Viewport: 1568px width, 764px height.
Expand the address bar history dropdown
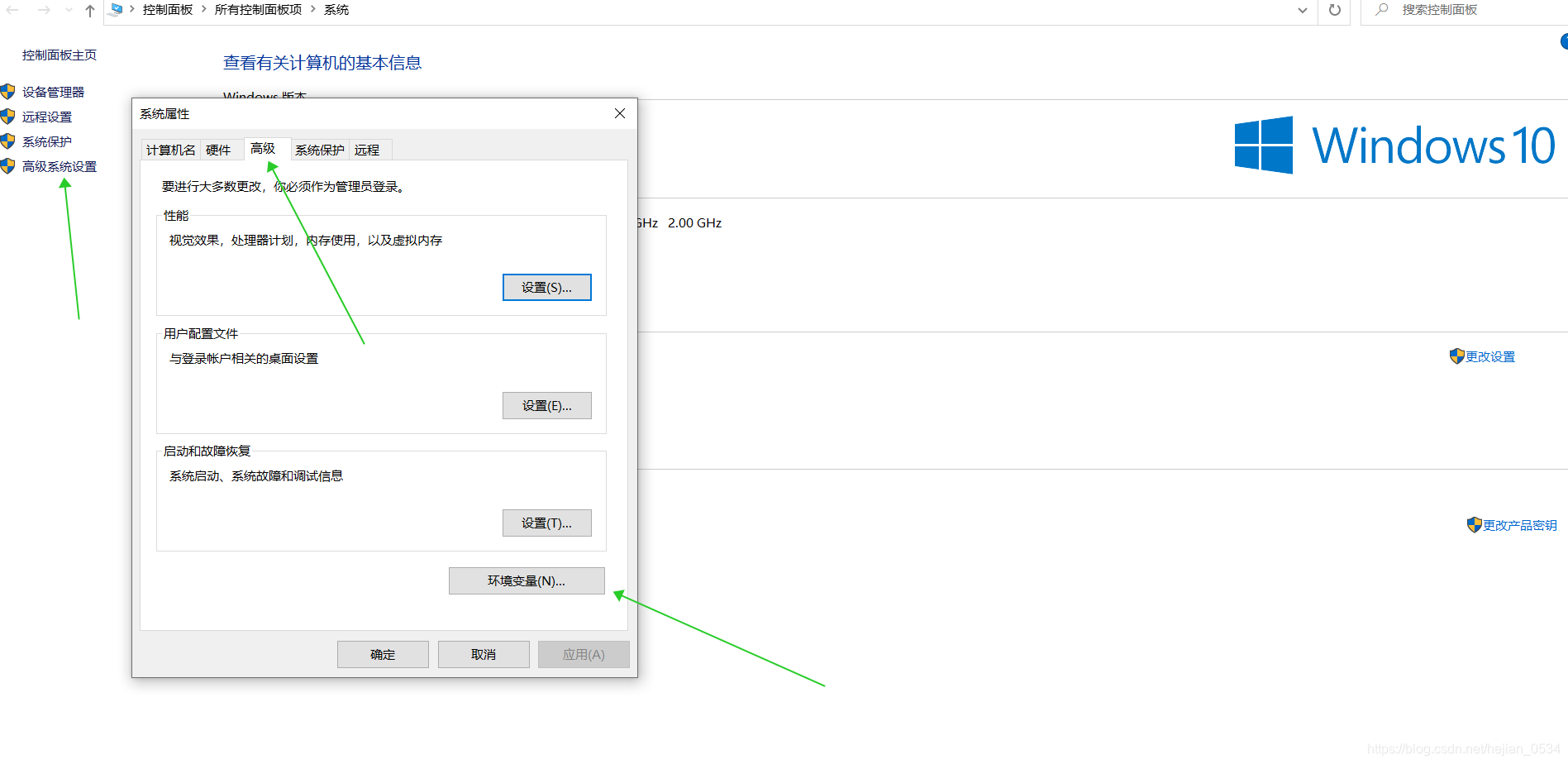(1303, 11)
